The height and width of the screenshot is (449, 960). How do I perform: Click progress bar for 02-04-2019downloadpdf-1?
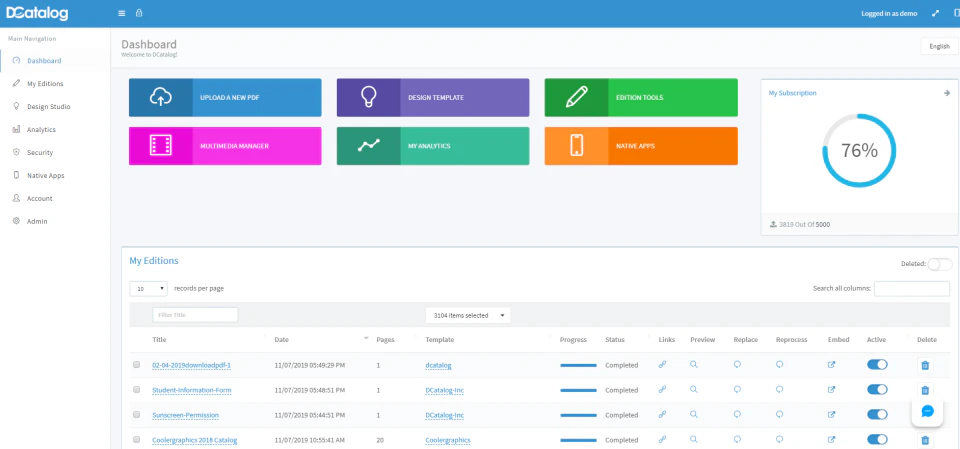tap(578, 365)
